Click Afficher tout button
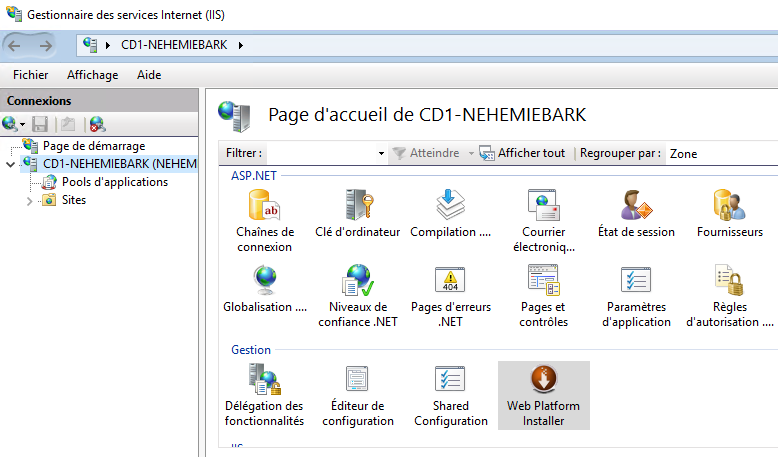778x457 pixels. point(522,153)
